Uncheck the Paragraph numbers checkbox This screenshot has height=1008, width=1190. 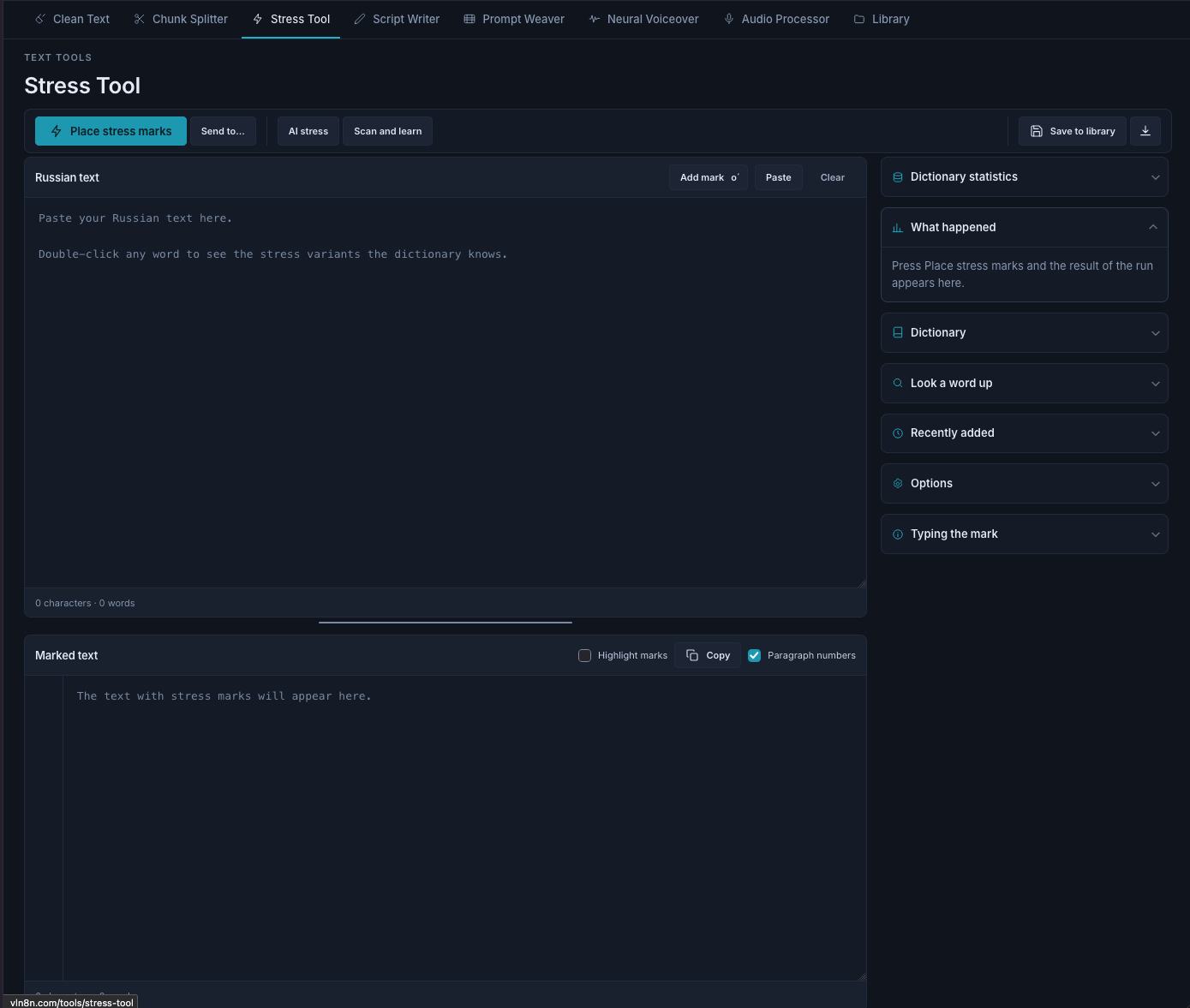754,655
